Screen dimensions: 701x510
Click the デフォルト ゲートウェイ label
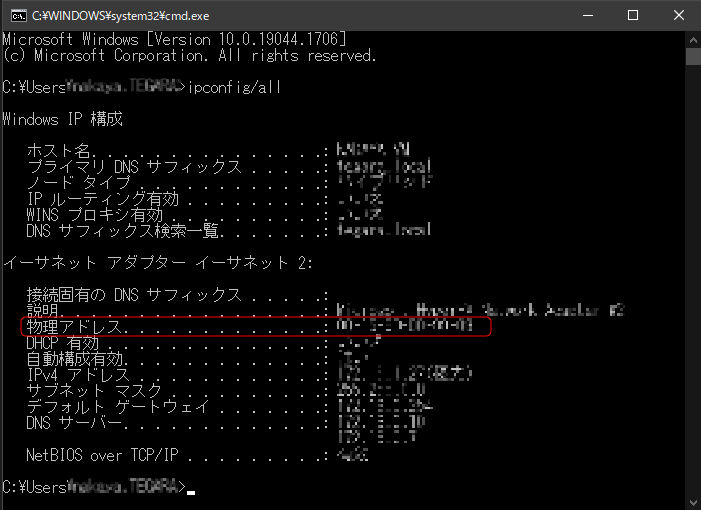click(118, 407)
